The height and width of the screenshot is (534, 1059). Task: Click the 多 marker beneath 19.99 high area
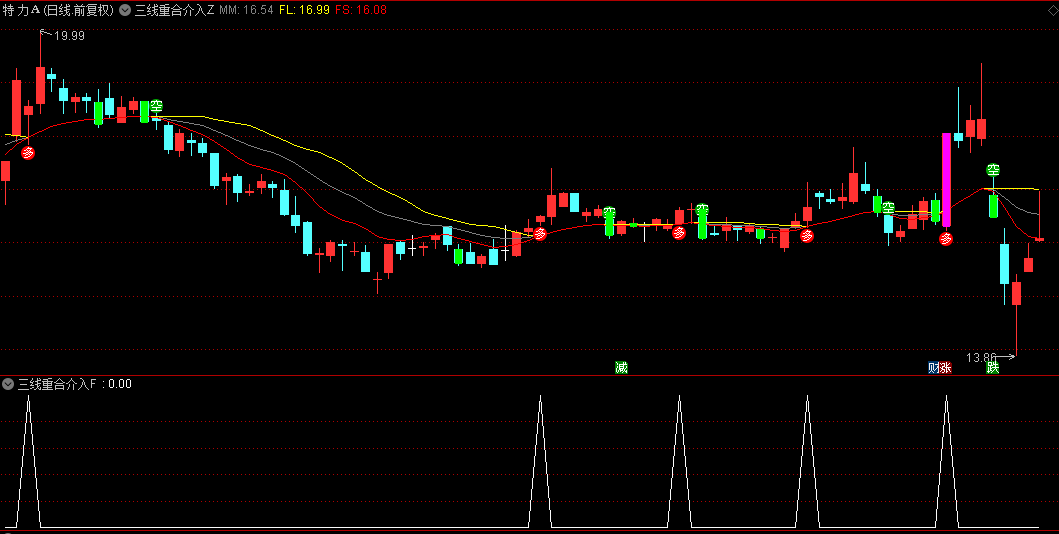point(28,153)
